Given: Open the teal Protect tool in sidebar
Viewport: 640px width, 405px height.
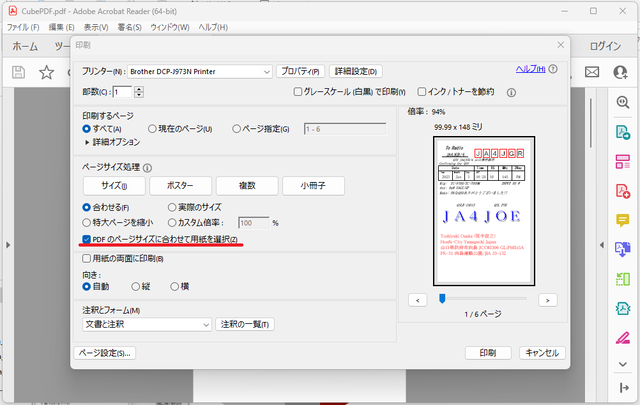Looking at the screenshot, I should [623, 309].
